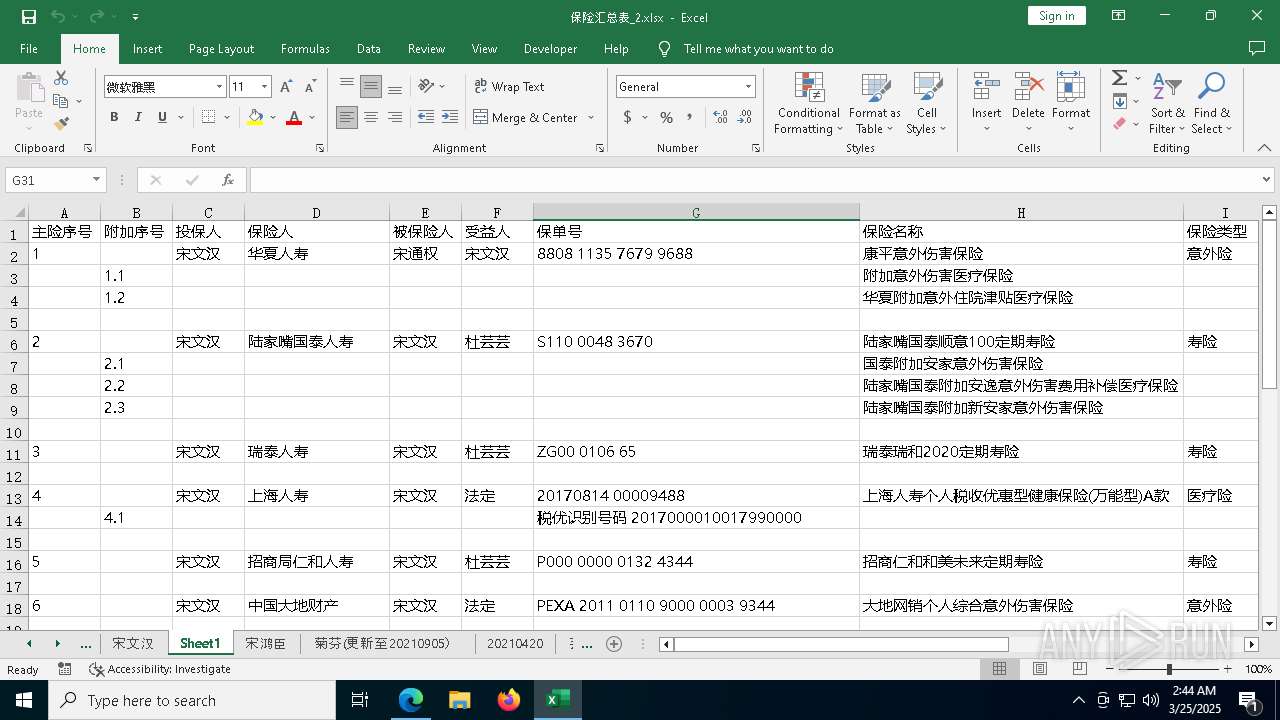Open the font name dropdown

[x=219, y=87]
